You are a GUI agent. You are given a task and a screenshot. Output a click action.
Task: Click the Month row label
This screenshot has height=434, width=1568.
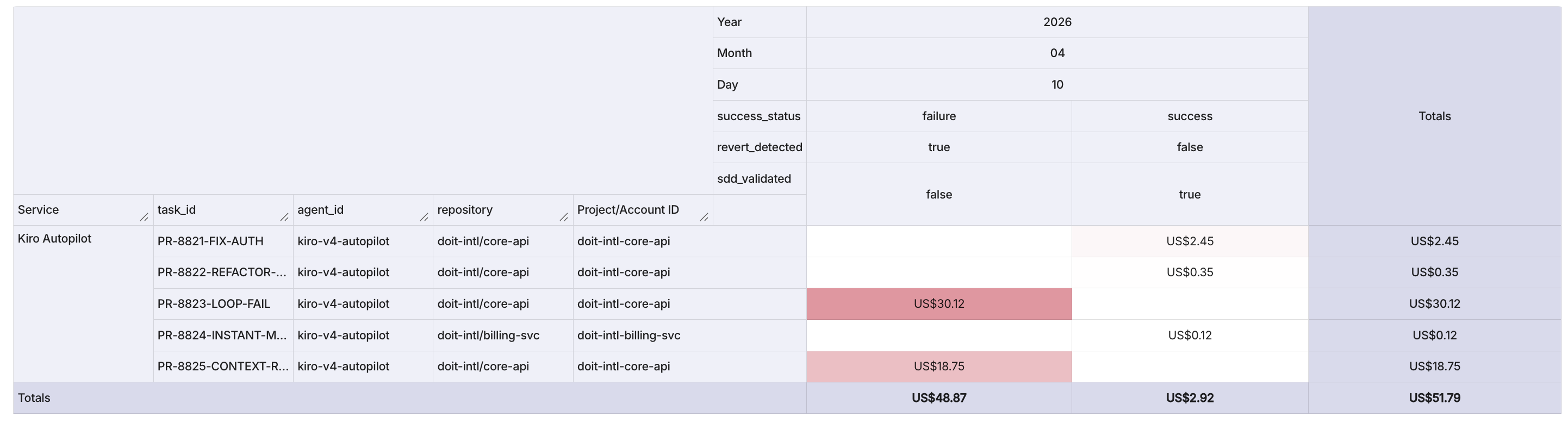pos(760,53)
